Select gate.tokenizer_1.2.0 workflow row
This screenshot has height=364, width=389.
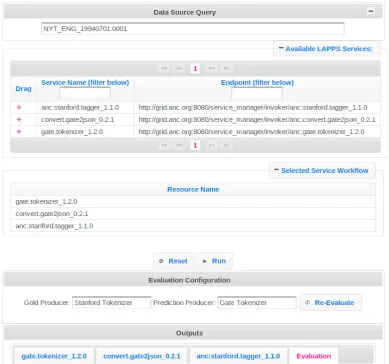[x=193, y=201]
